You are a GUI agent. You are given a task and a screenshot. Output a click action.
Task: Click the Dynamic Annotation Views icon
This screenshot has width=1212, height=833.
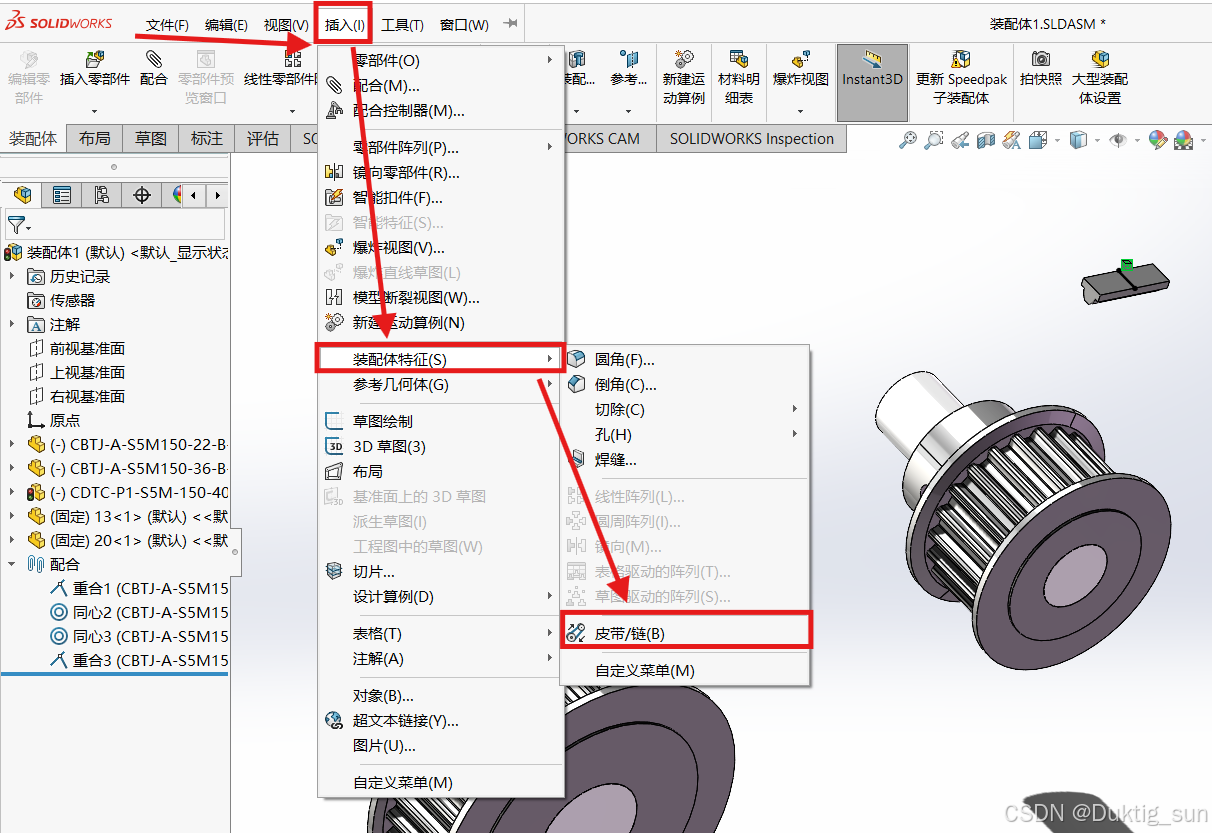[x=1011, y=141]
